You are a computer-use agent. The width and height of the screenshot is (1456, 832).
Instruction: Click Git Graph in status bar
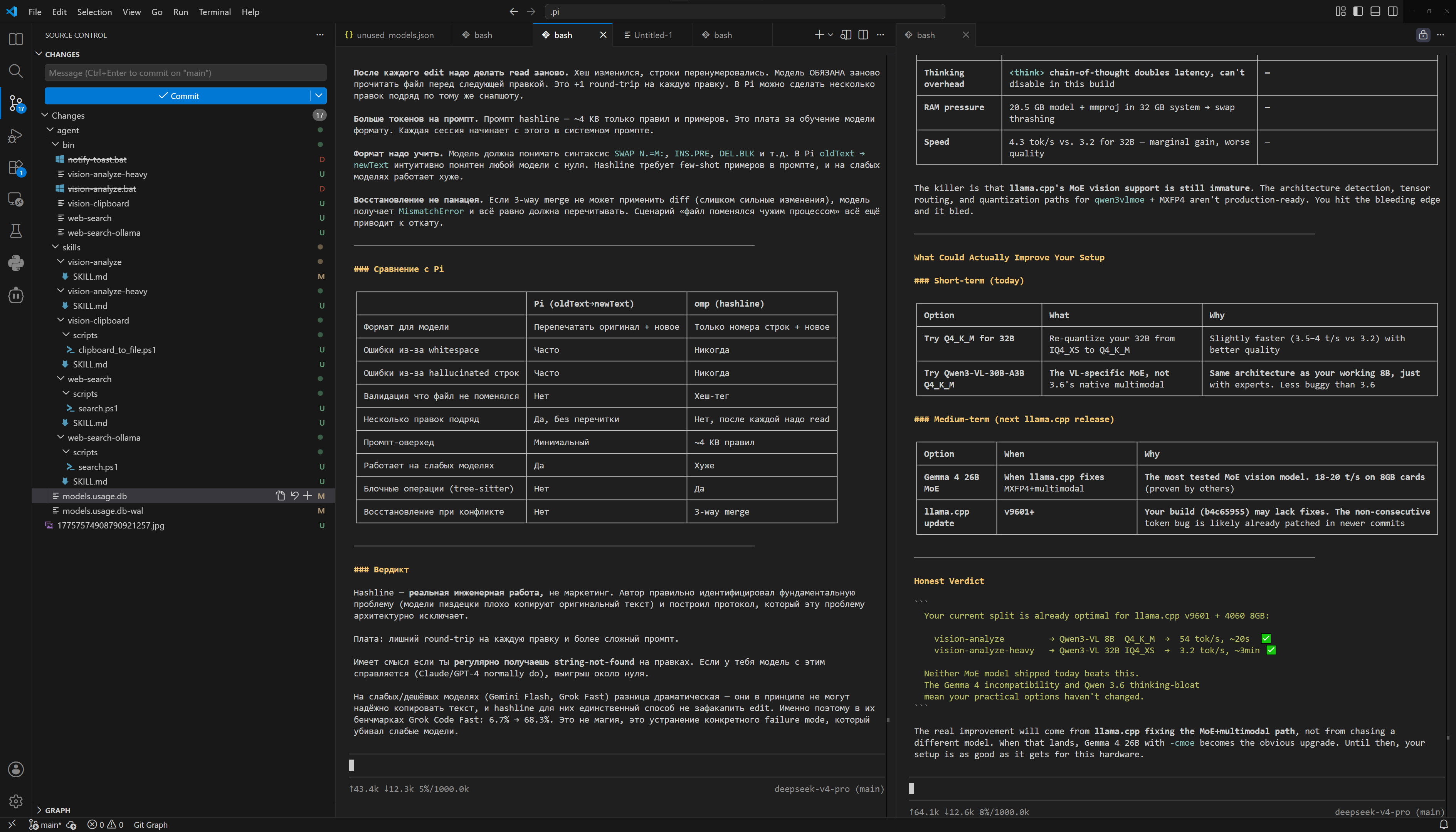pyautogui.click(x=150, y=825)
